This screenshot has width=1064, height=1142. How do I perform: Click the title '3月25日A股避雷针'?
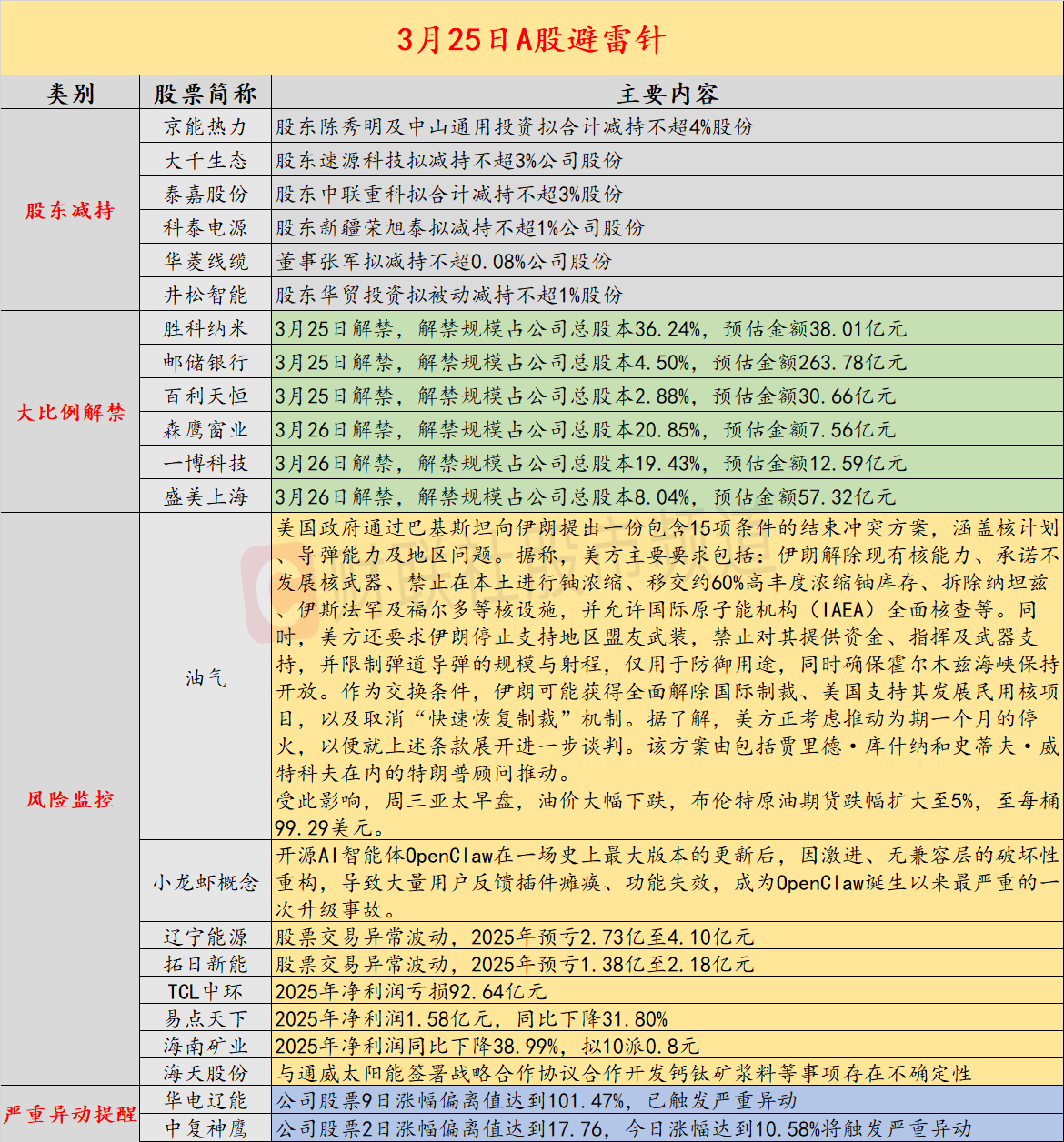531,39
